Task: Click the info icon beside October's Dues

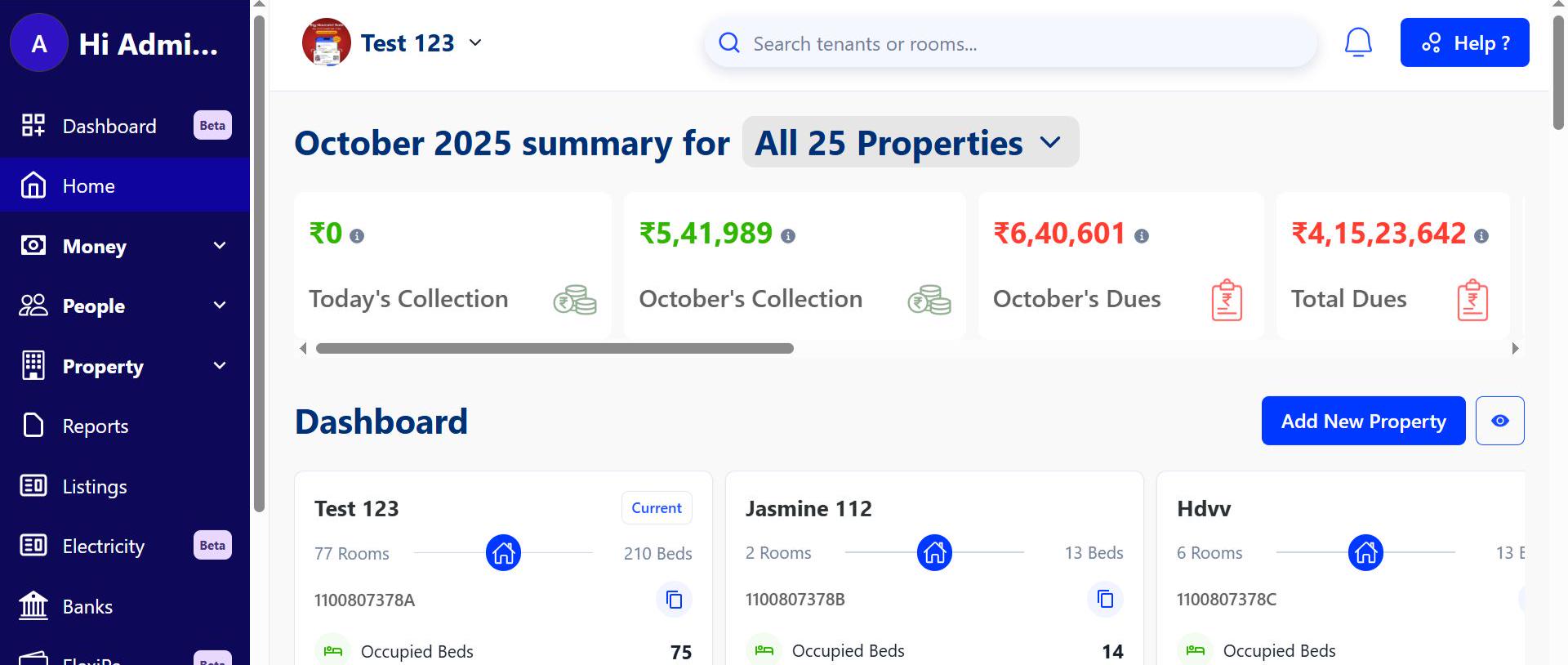Action: (x=1142, y=236)
